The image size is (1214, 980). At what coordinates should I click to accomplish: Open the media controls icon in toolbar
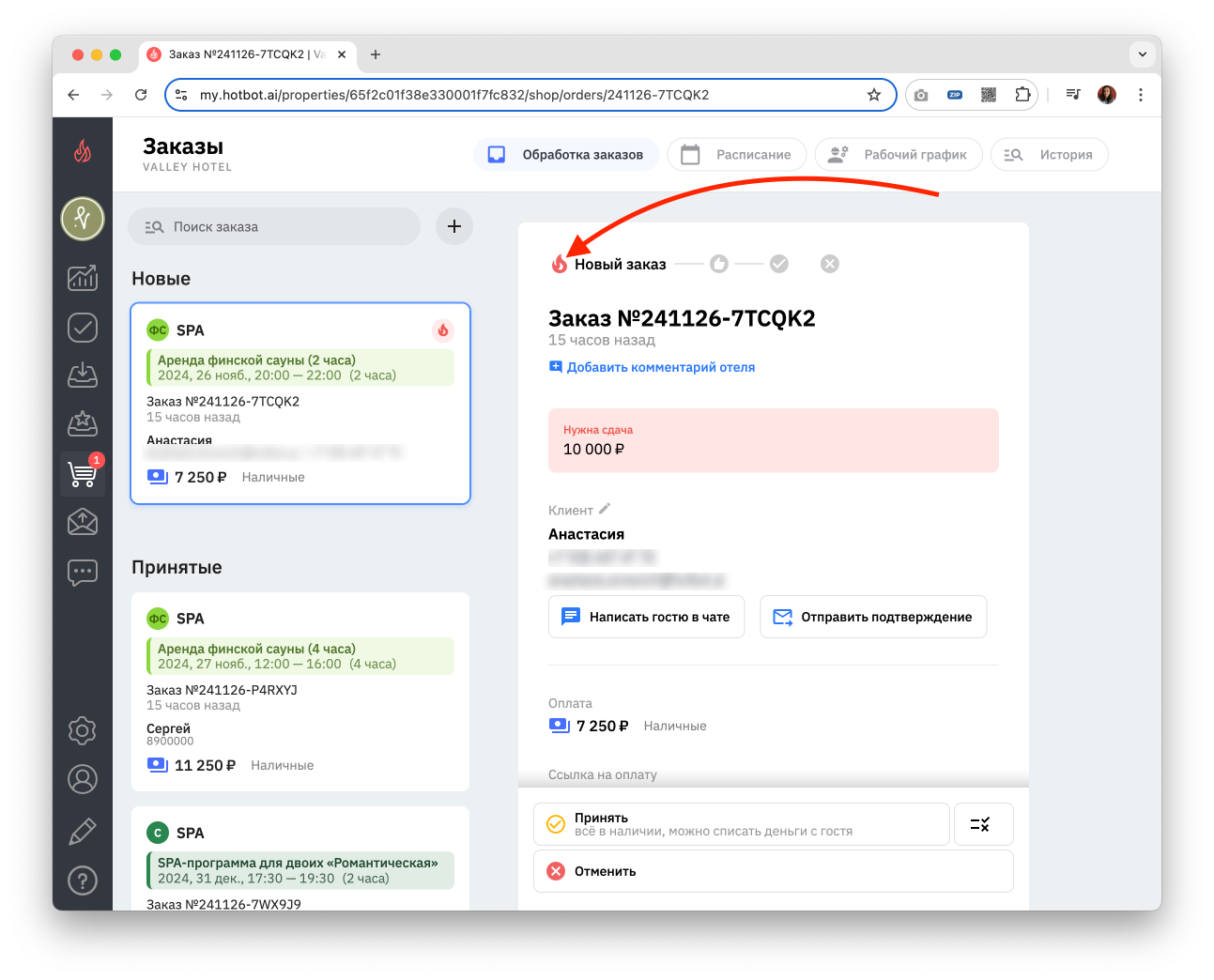point(1073,95)
